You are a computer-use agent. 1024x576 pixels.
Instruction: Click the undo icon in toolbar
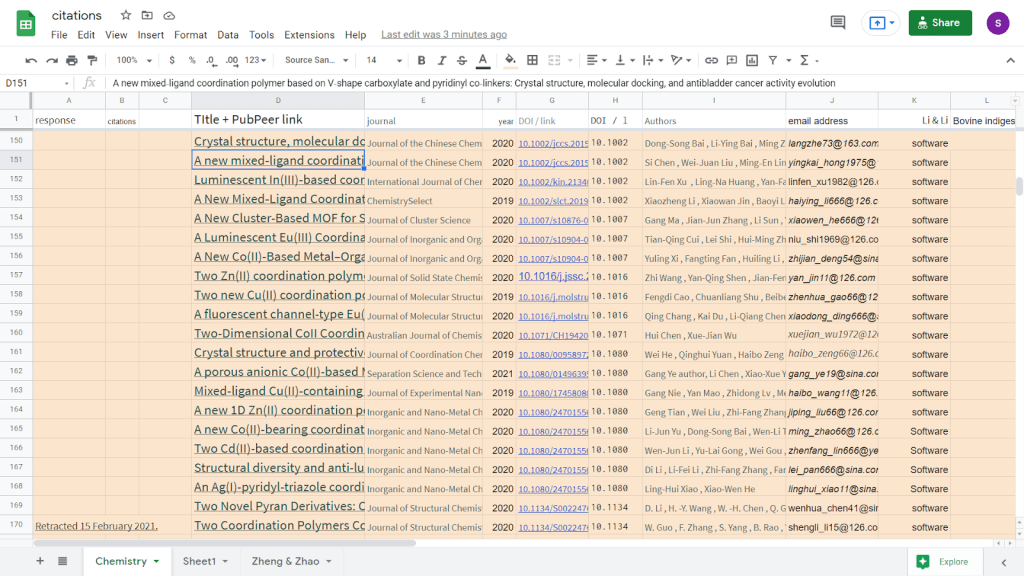pyautogui.click(x=31, y=60)
